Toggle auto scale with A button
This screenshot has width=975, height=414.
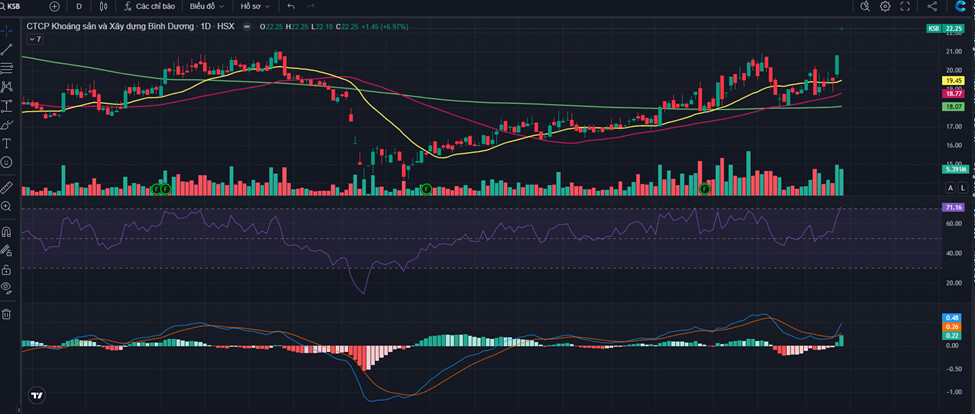[x=950, y=188]
